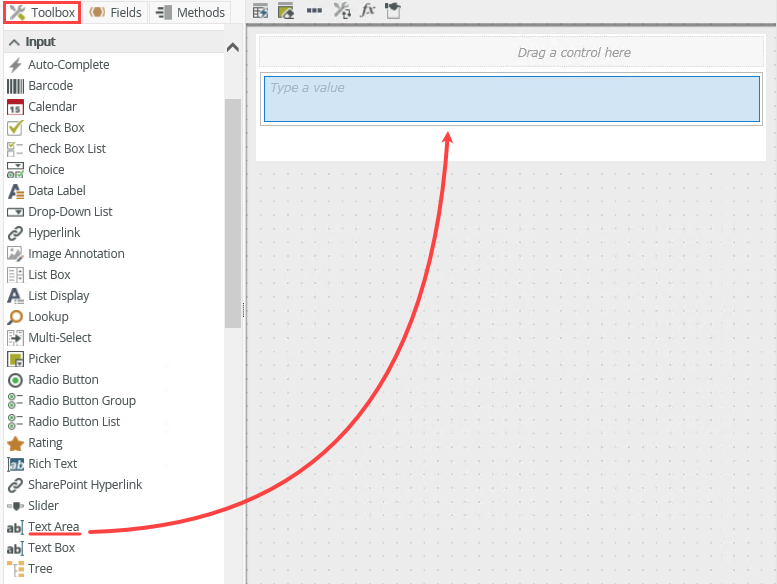Click the 'Calendar' label
Screen dimensions: 777x584
[x=53, y=107]
